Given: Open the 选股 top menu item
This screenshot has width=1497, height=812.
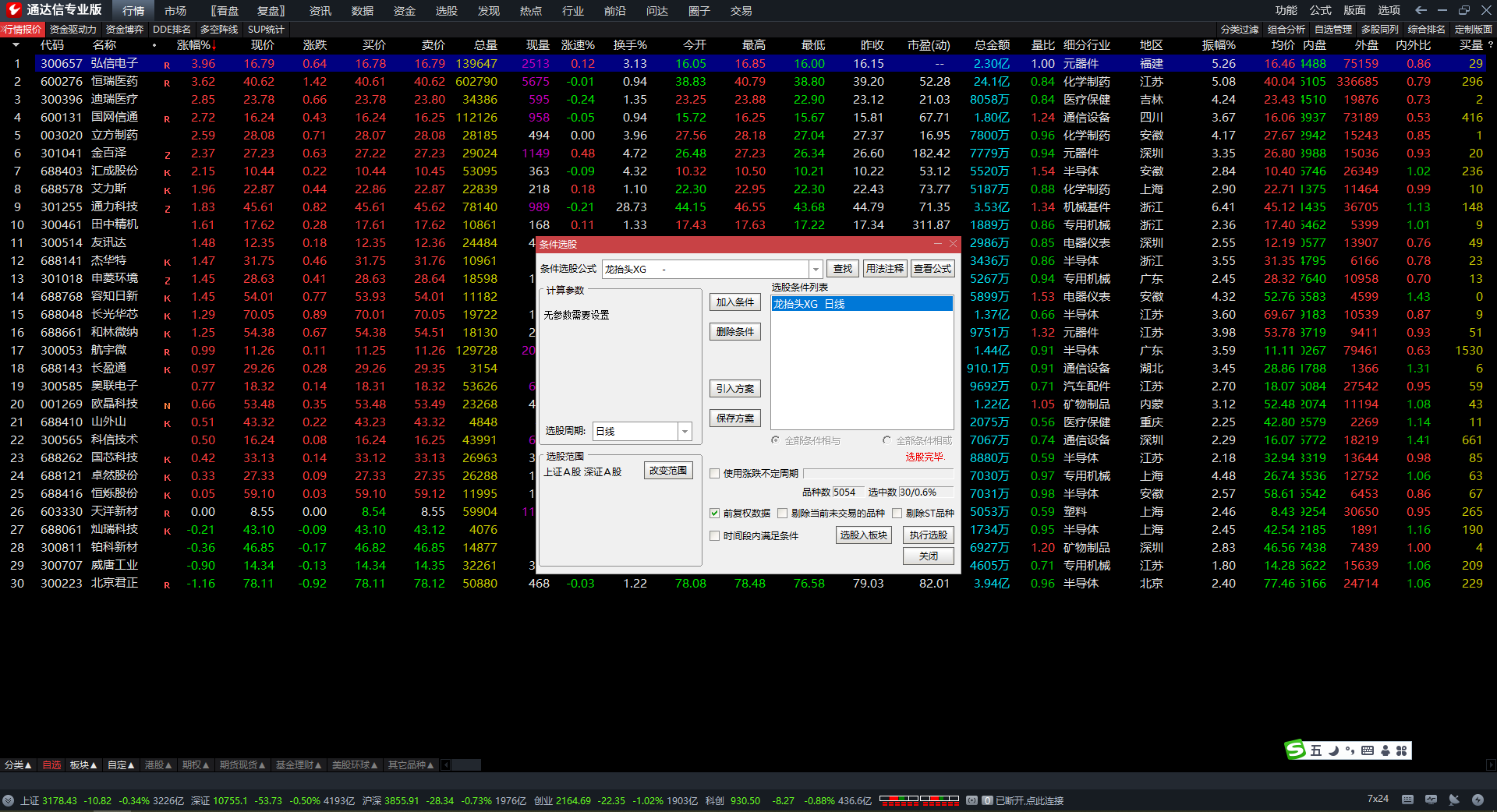Looking at the screenshot, I should [x=447, y=10].
